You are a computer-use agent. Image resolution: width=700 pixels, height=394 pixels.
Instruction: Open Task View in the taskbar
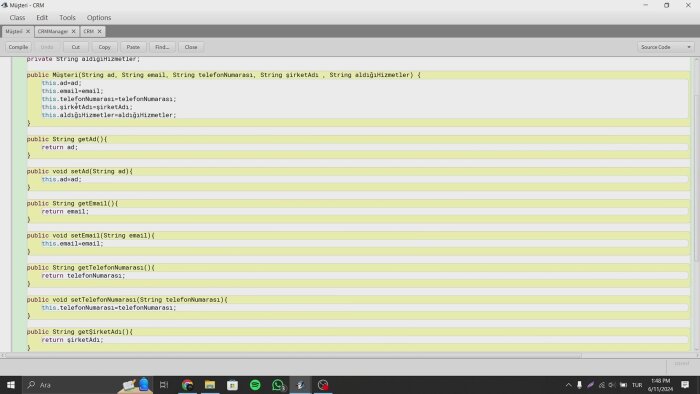pos(164,385)
